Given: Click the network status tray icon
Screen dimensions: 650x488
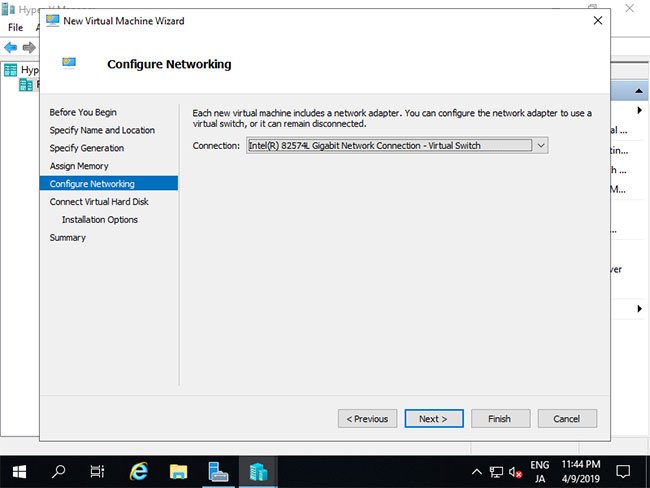Looking at the screenshot, I should [x=496, y=472].
